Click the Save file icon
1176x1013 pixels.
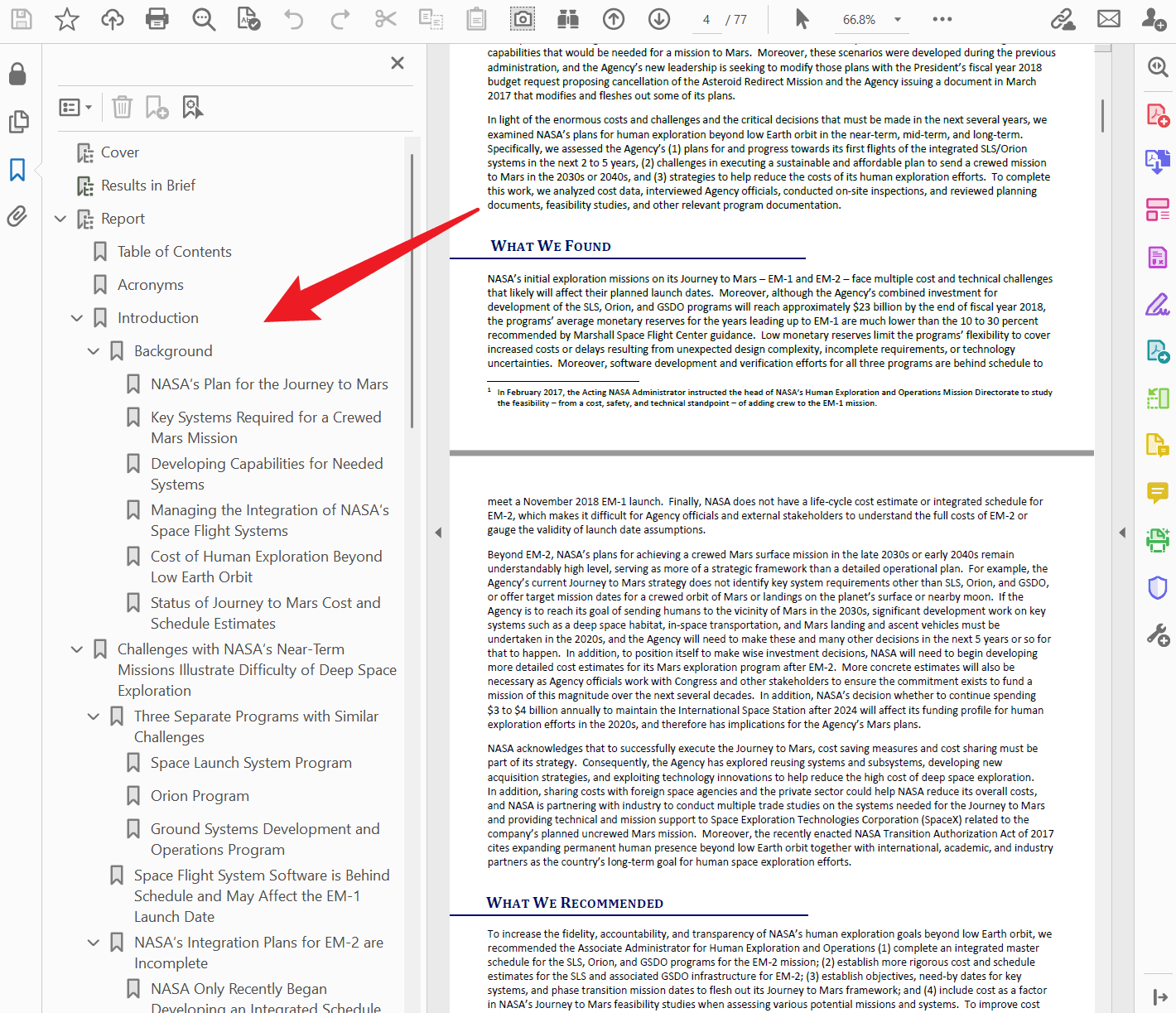tap(21, 19)
